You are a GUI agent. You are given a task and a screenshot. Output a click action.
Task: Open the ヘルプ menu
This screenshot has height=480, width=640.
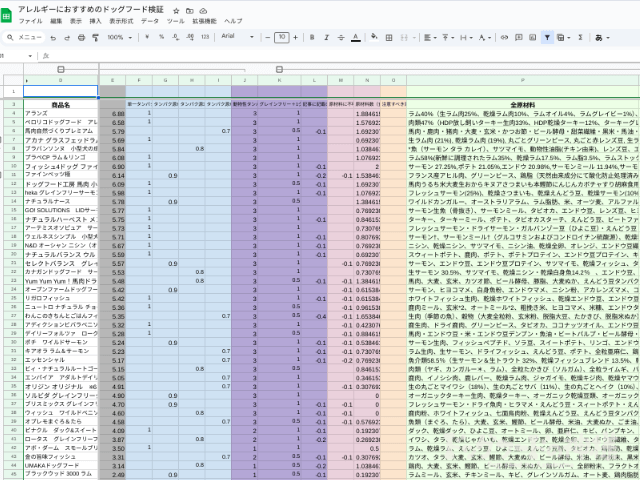click(x=233, y=21)
